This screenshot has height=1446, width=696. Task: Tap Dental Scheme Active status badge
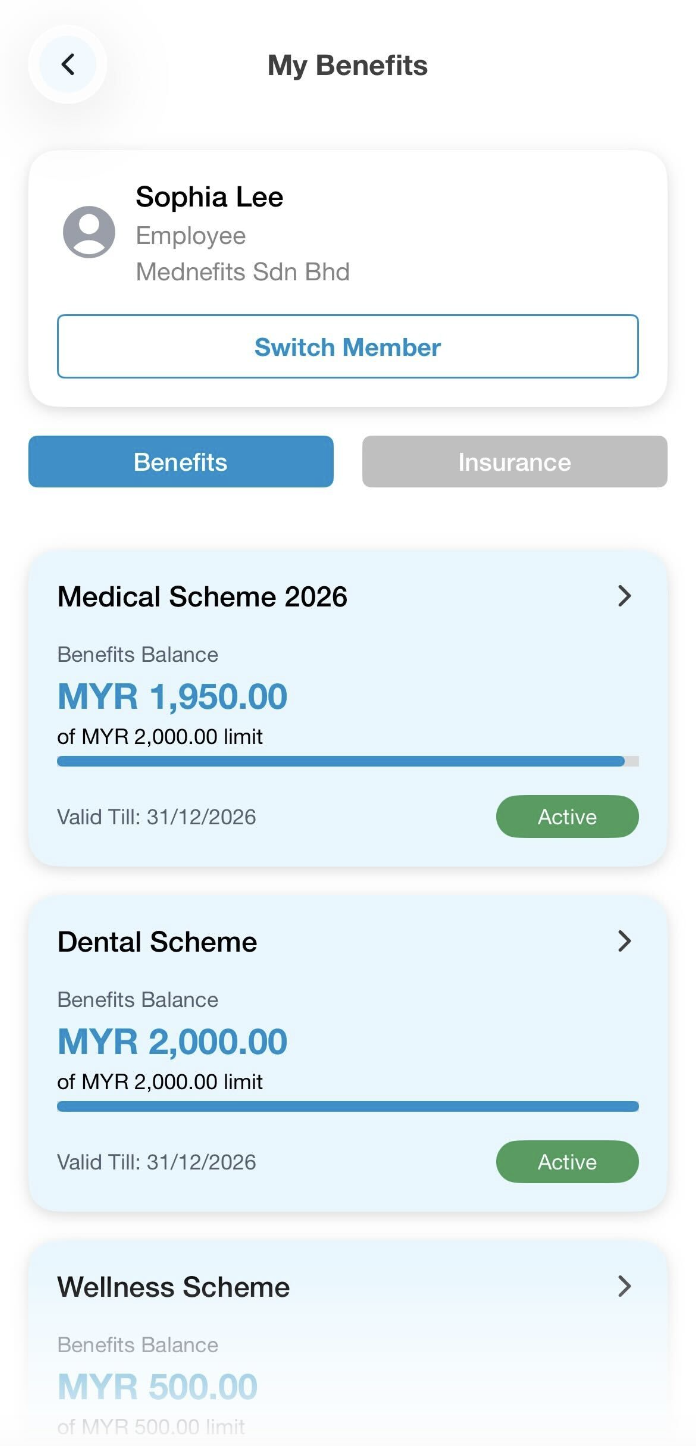coord(567,1162)
